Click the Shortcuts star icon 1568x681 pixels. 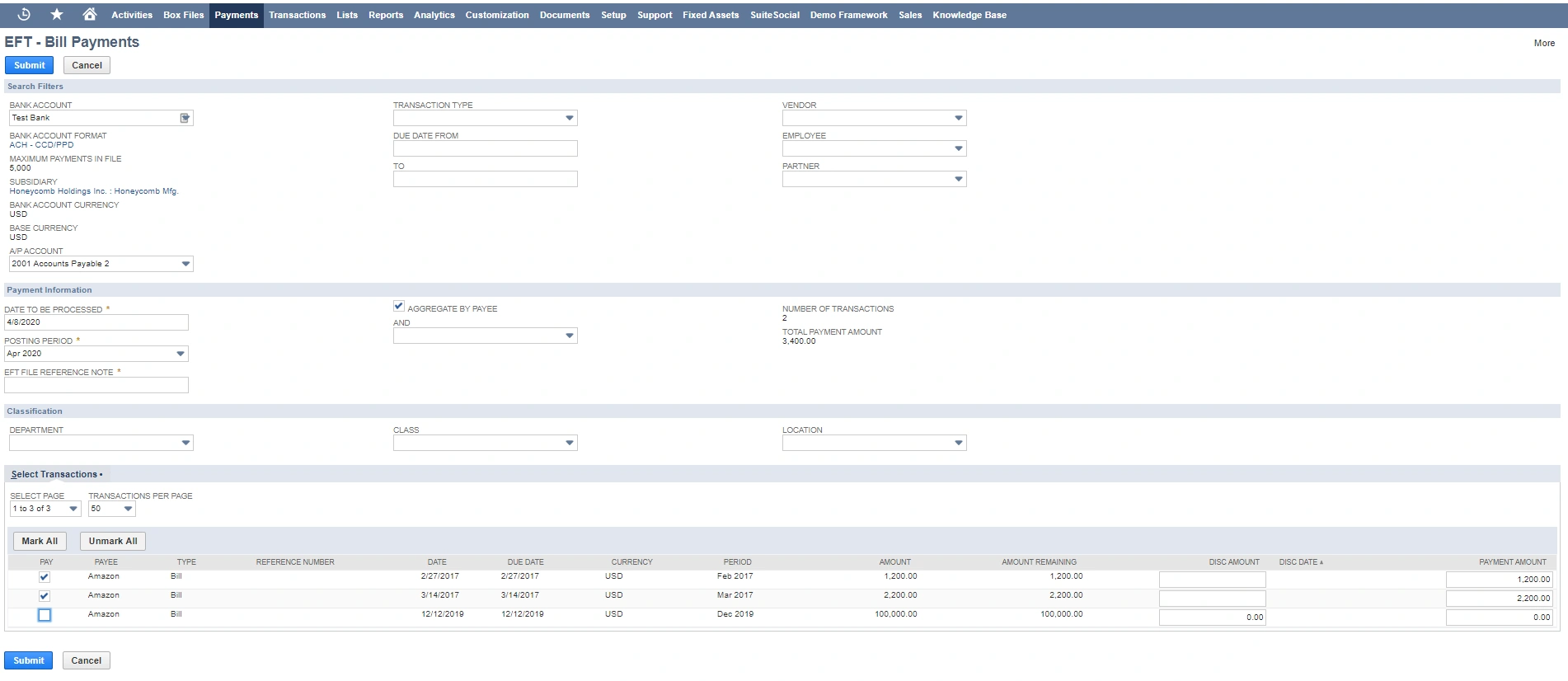pos(57,14)
